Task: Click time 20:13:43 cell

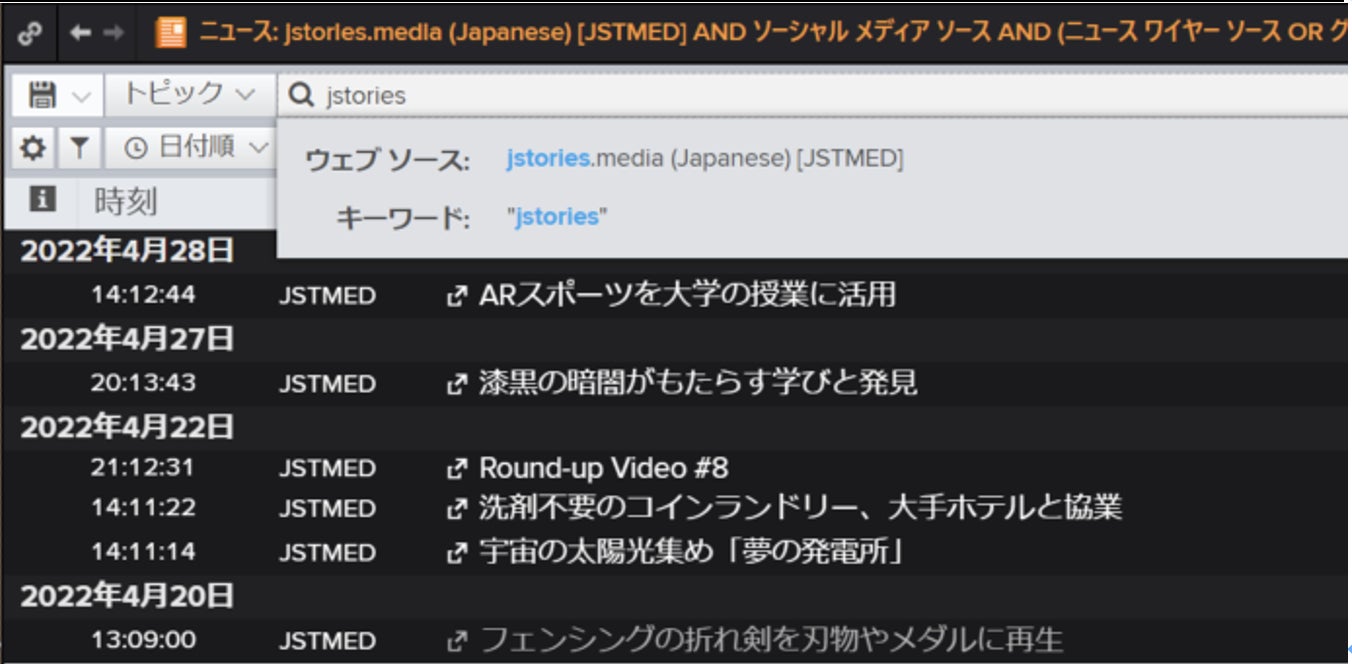Action: [x=143, y=382]
